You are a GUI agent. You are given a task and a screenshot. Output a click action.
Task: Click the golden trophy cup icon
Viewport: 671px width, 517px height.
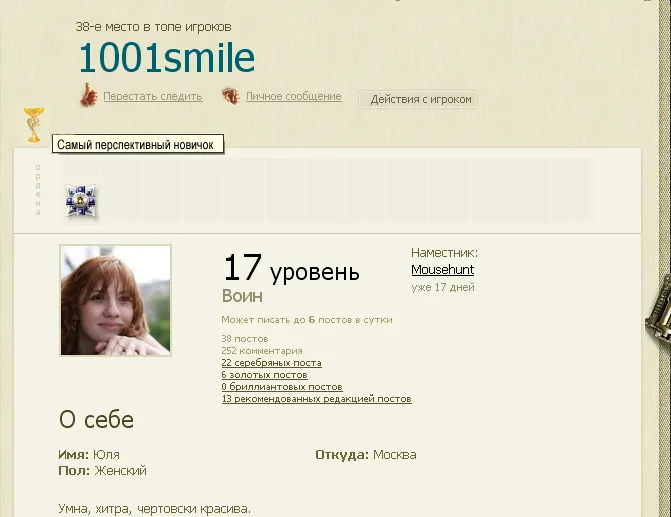point(34,124)
